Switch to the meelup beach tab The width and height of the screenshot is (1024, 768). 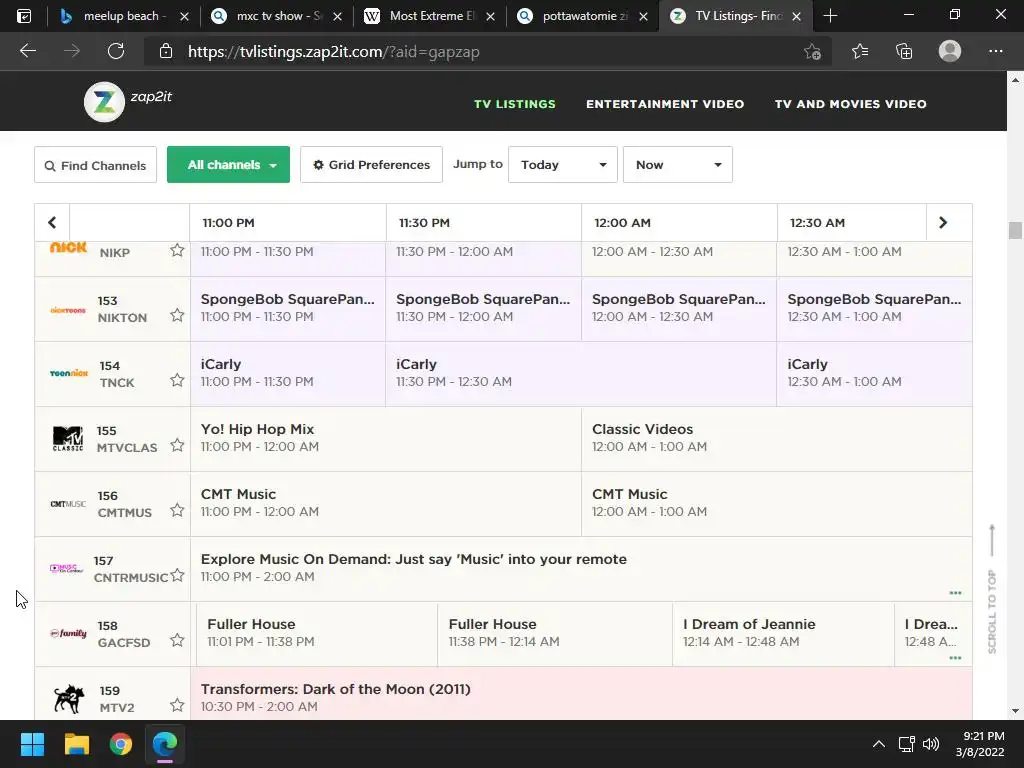(122, 16)
